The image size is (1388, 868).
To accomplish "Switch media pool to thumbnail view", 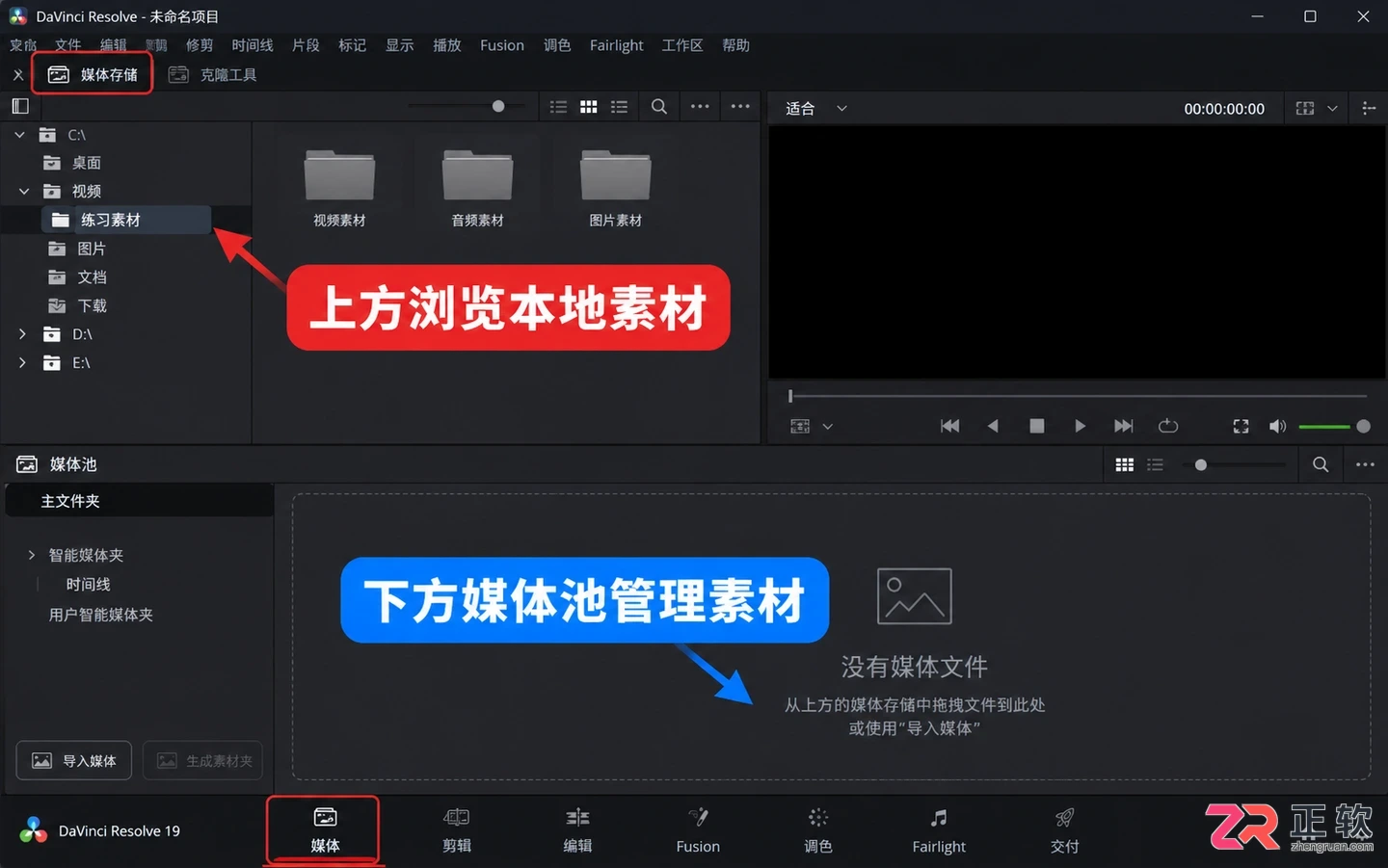I will coord(1125,464).
